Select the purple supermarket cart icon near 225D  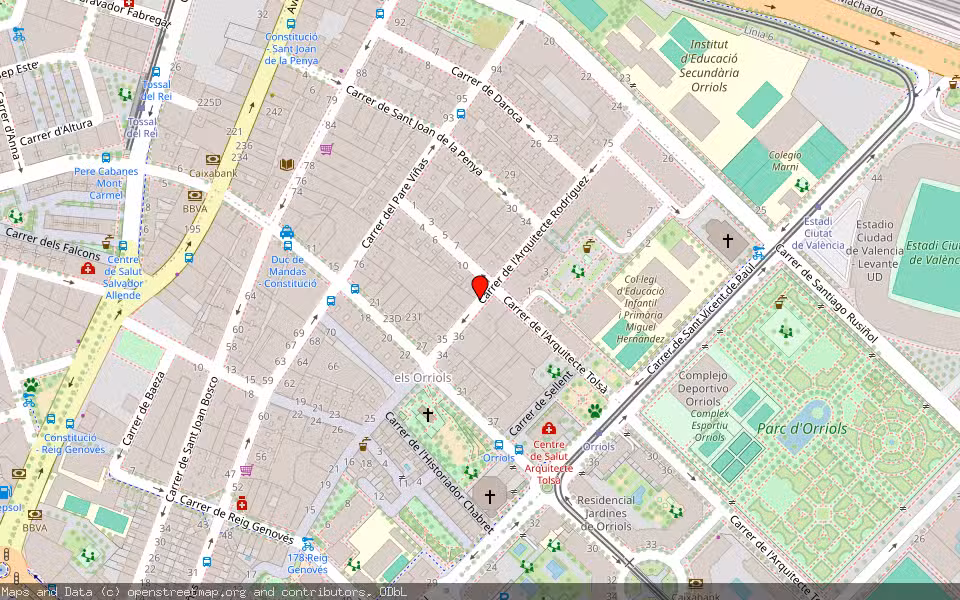(x=328, y=150)
